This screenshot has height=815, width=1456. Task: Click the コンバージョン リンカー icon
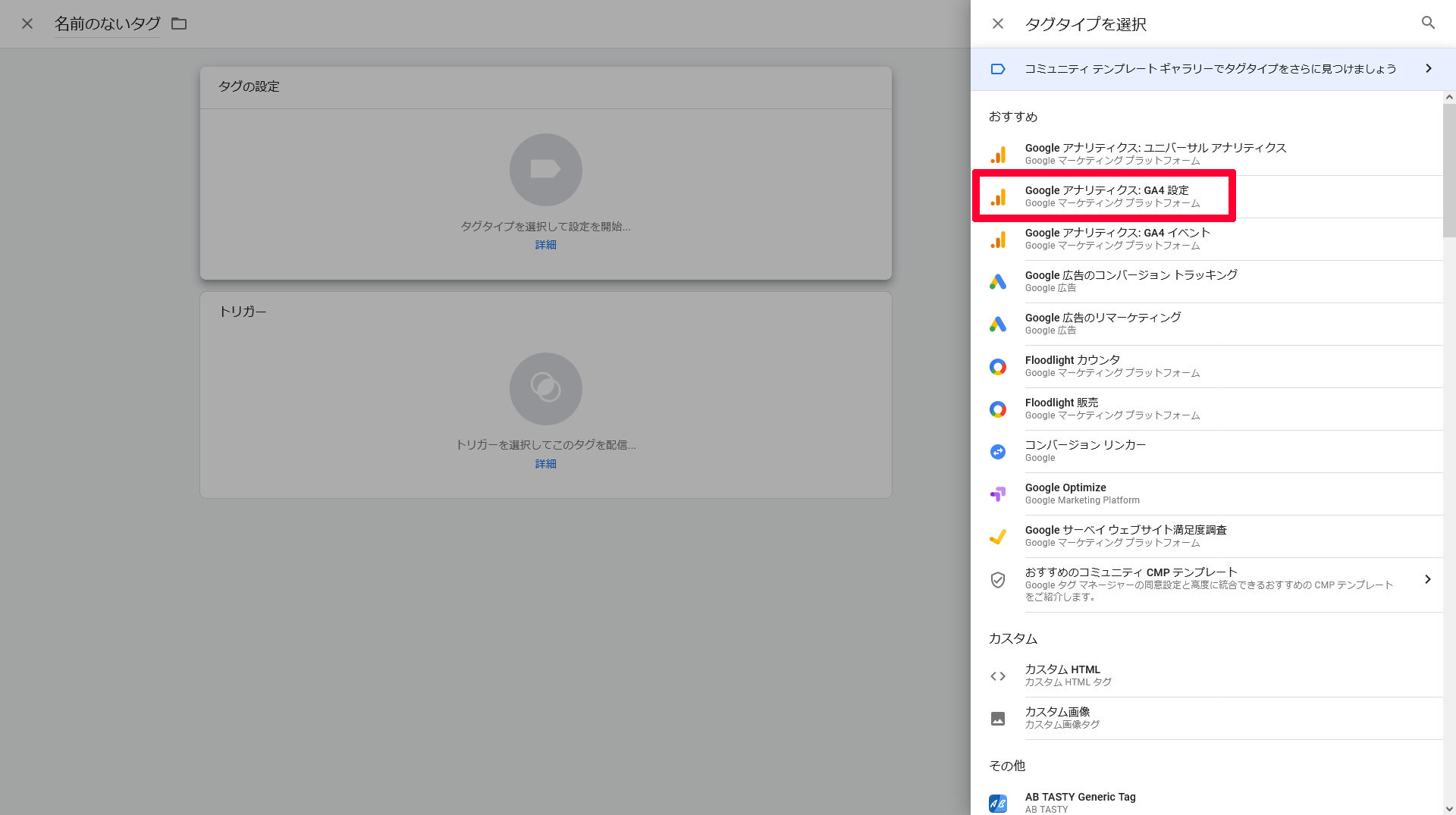click(x=998, y=452)
